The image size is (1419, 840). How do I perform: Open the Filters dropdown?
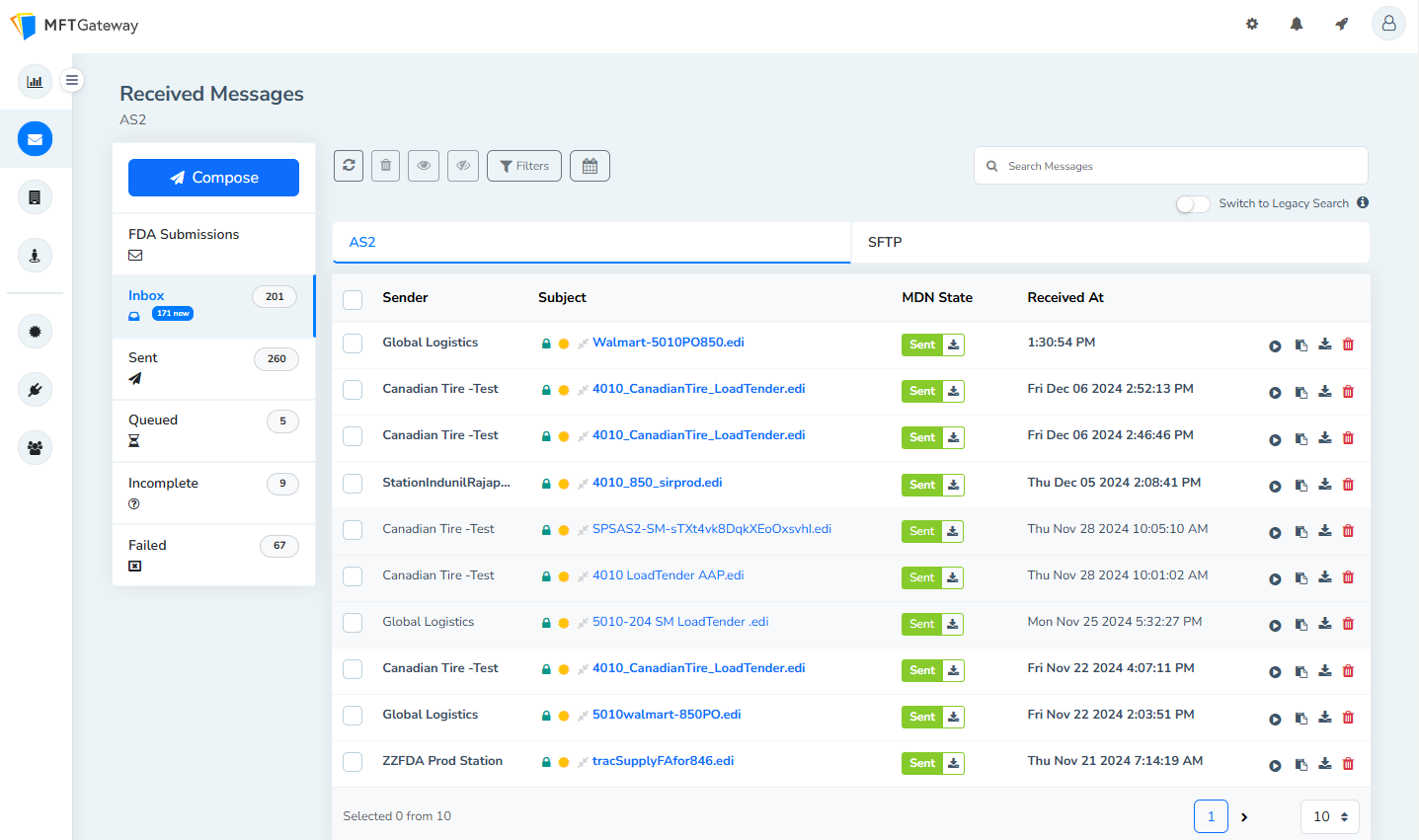[524, 166]
